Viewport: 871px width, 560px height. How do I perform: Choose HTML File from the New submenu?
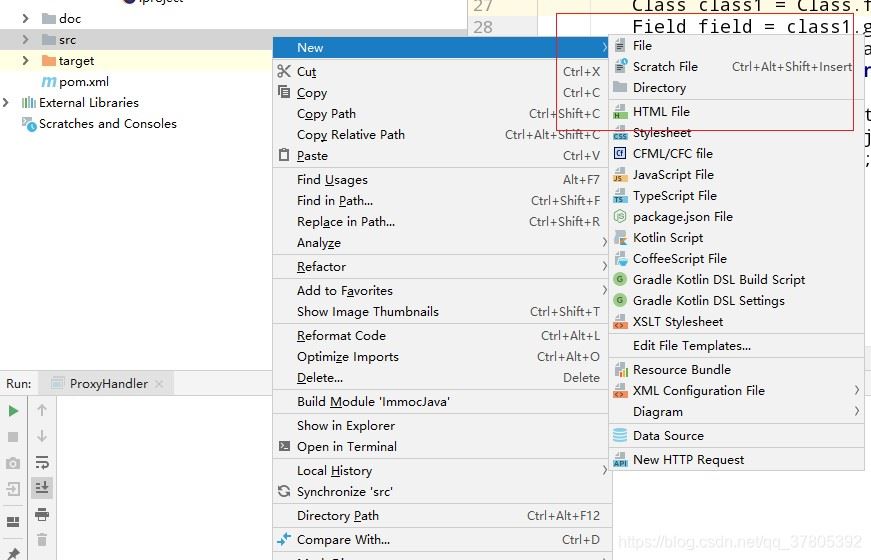[x=661, y=112]
